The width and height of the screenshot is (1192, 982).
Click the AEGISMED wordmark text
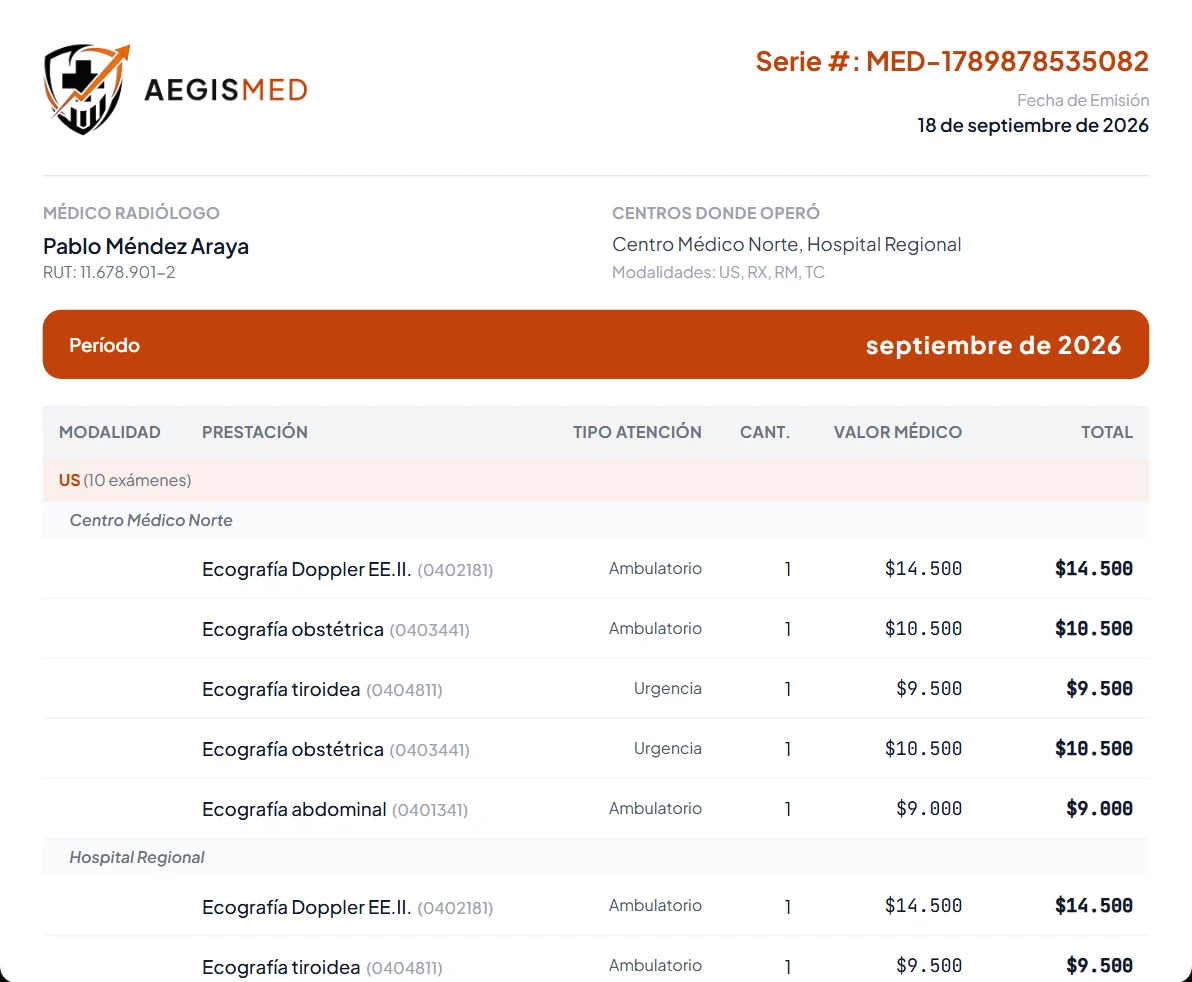(x=226, y=90)
